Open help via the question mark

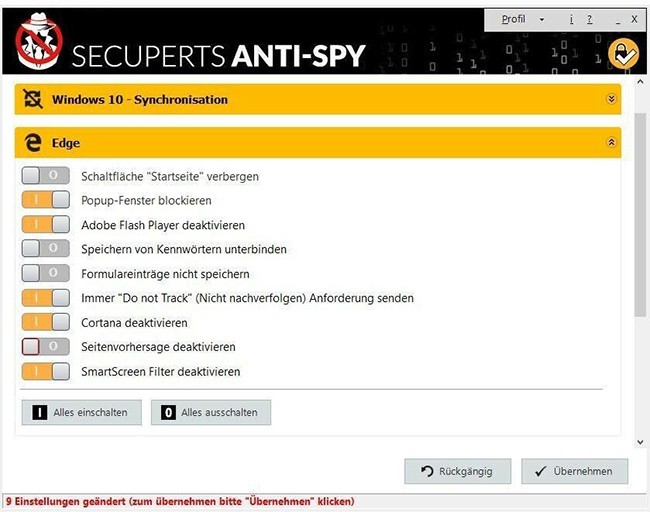590,19
